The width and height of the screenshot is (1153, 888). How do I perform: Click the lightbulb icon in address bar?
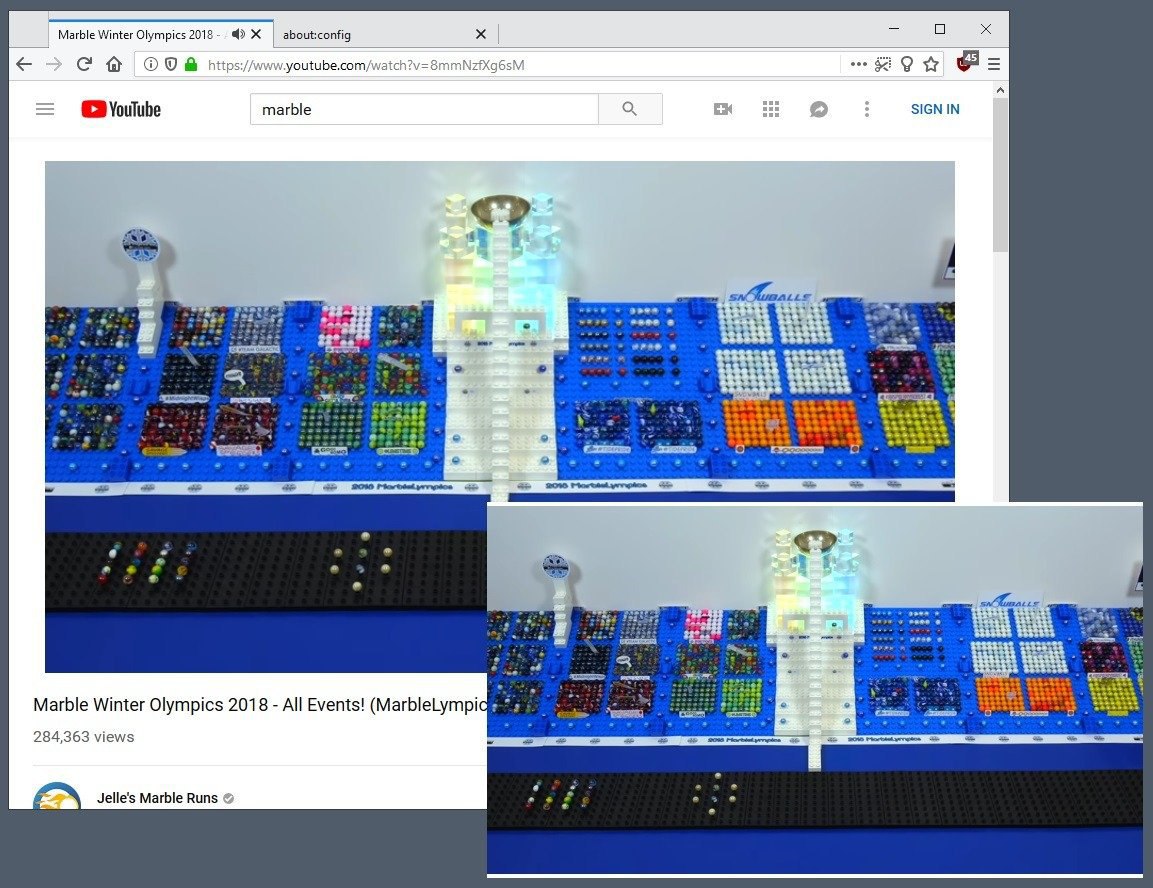point(907,65)
